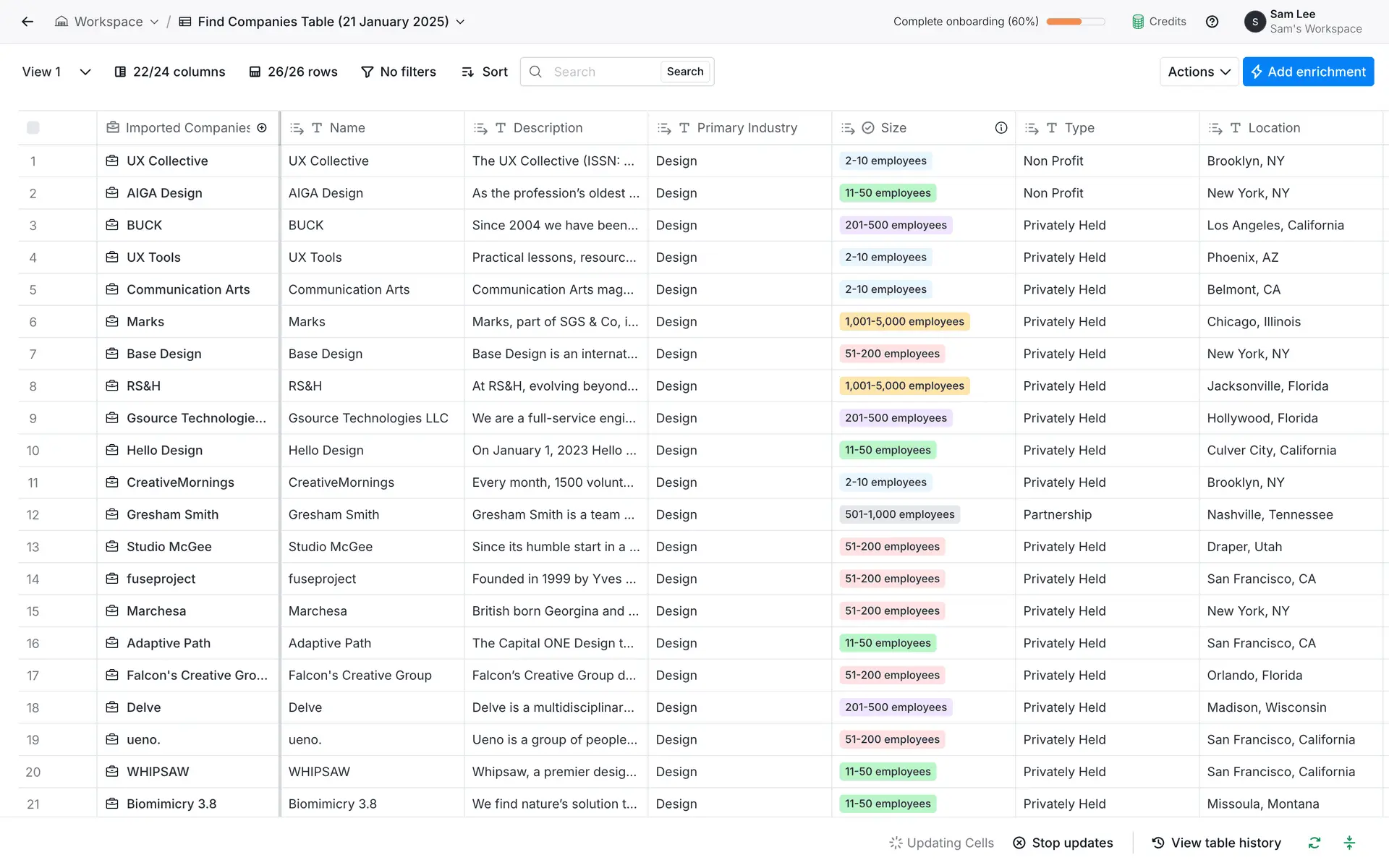Open the 22/24 columns visibility toggle
Viewport: 1389px width, 868px height.
pos(170,72)
